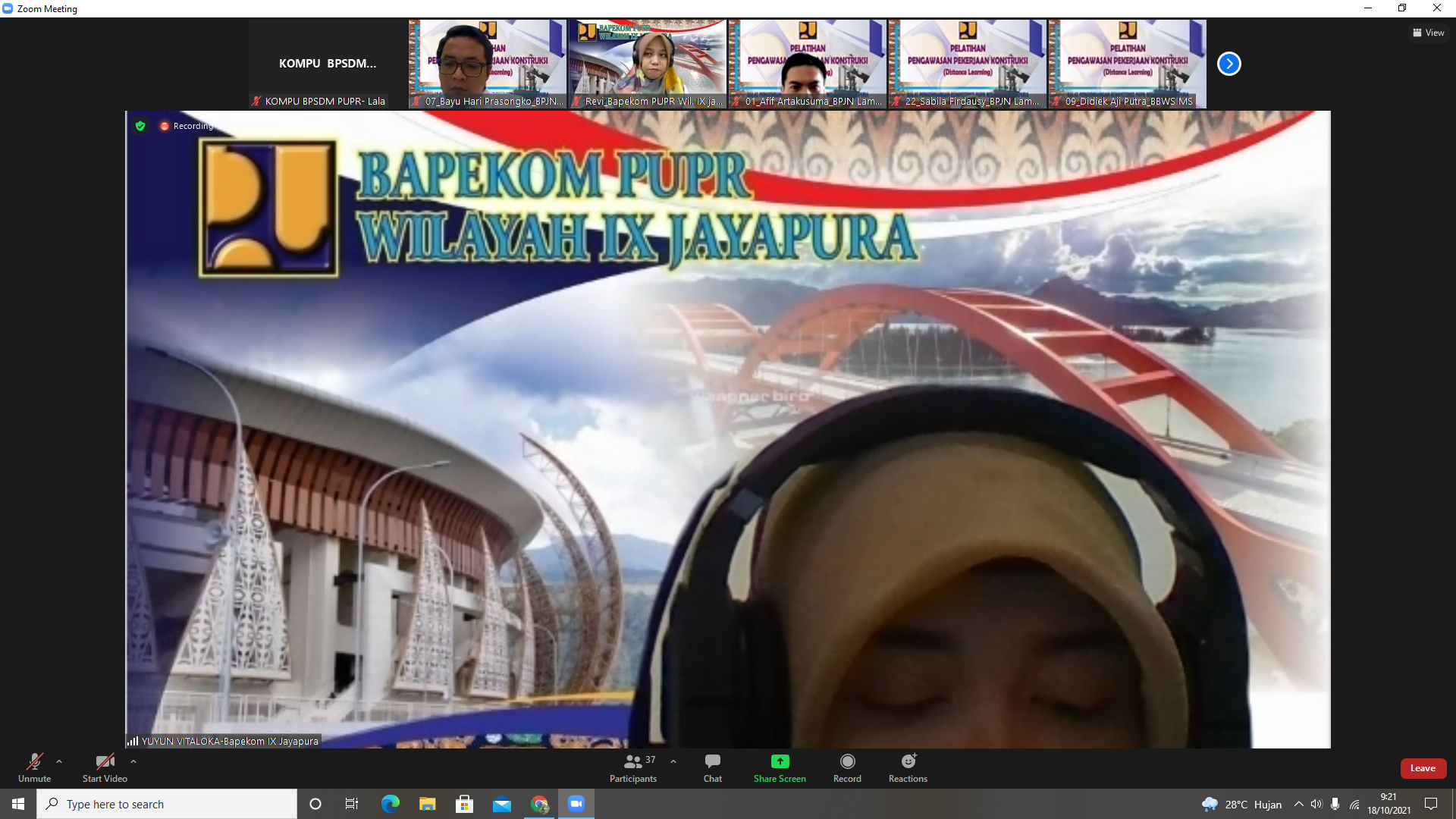Open notification center icon
Image resolution: width=1456 pixels, height=819 pixels.
click(x=1431, y=804)
